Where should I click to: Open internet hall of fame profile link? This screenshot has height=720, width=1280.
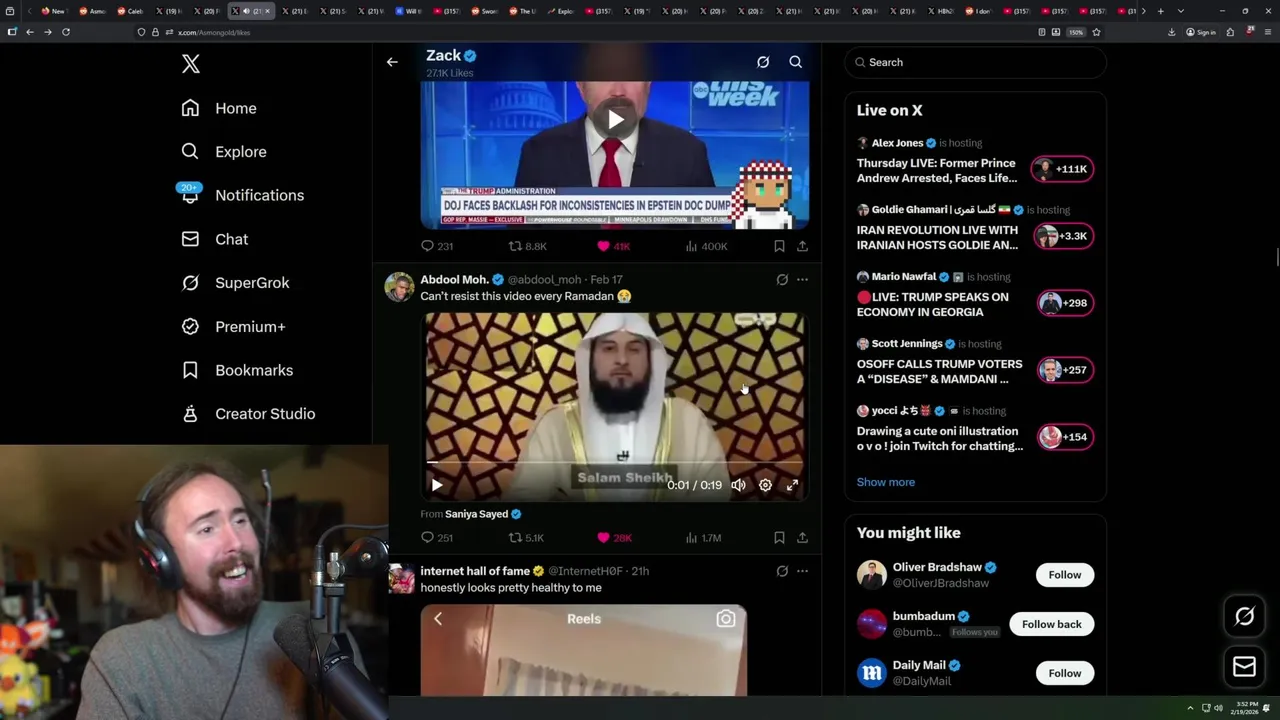tap(475, 571)
